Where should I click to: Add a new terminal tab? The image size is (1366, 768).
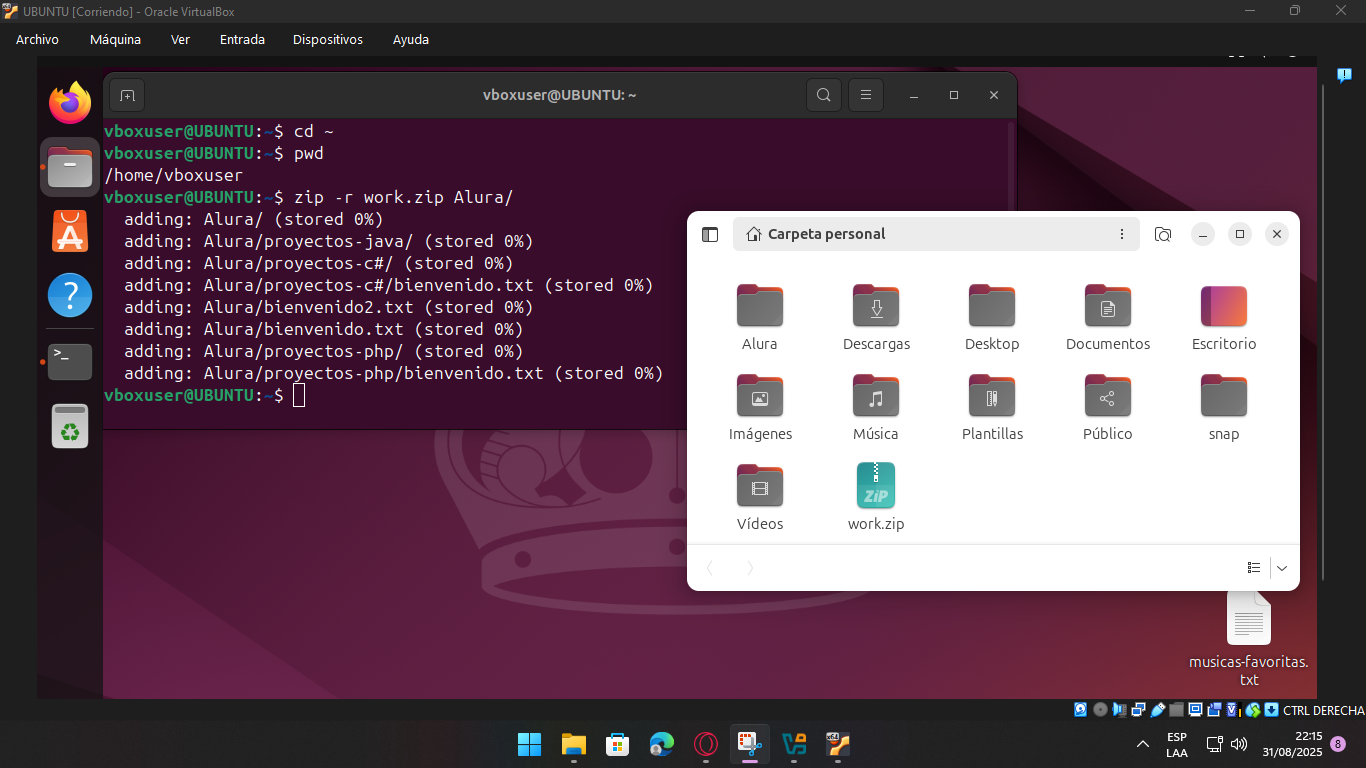127,95
